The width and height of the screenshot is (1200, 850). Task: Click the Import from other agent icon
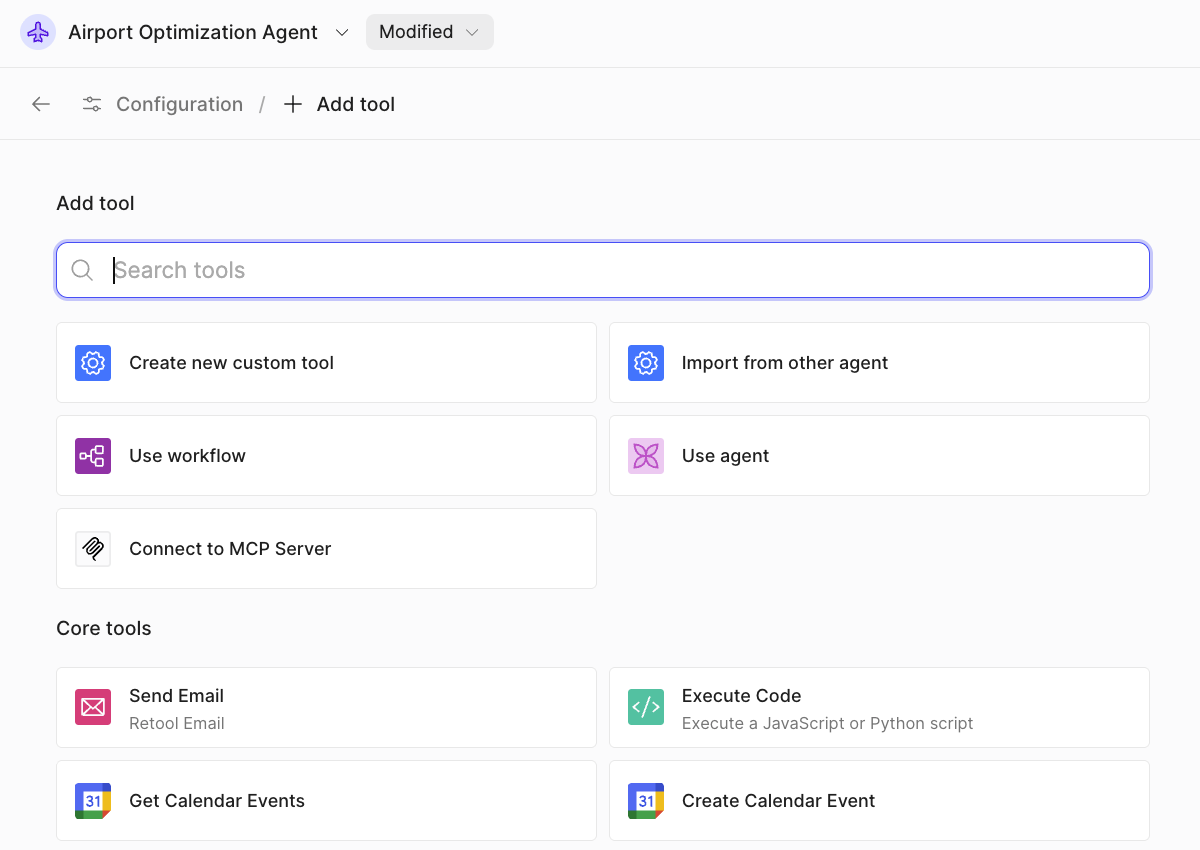point(645,362)
